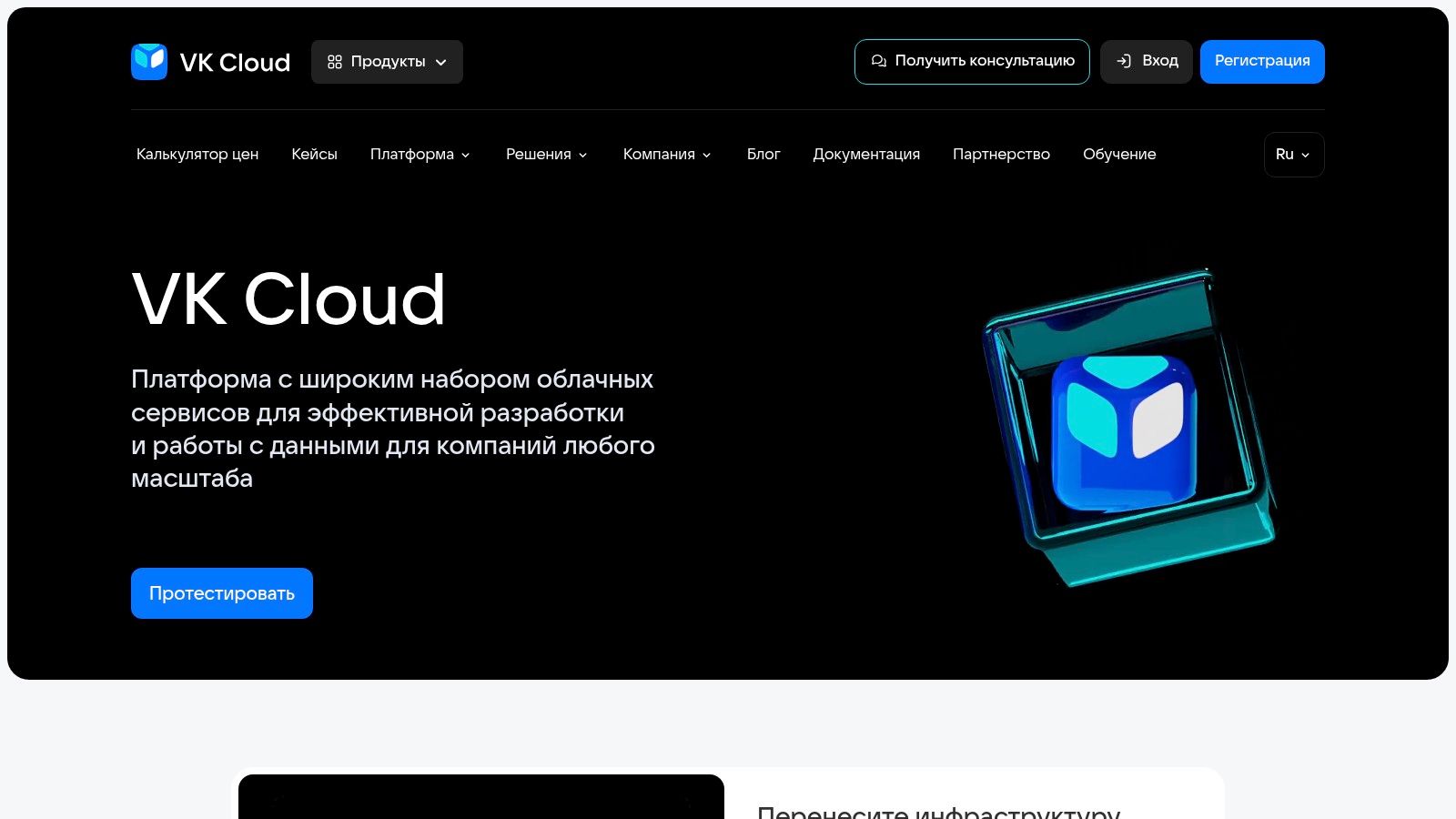
Task: Open the Продукты dropdown menu
Action: (387, 62)
